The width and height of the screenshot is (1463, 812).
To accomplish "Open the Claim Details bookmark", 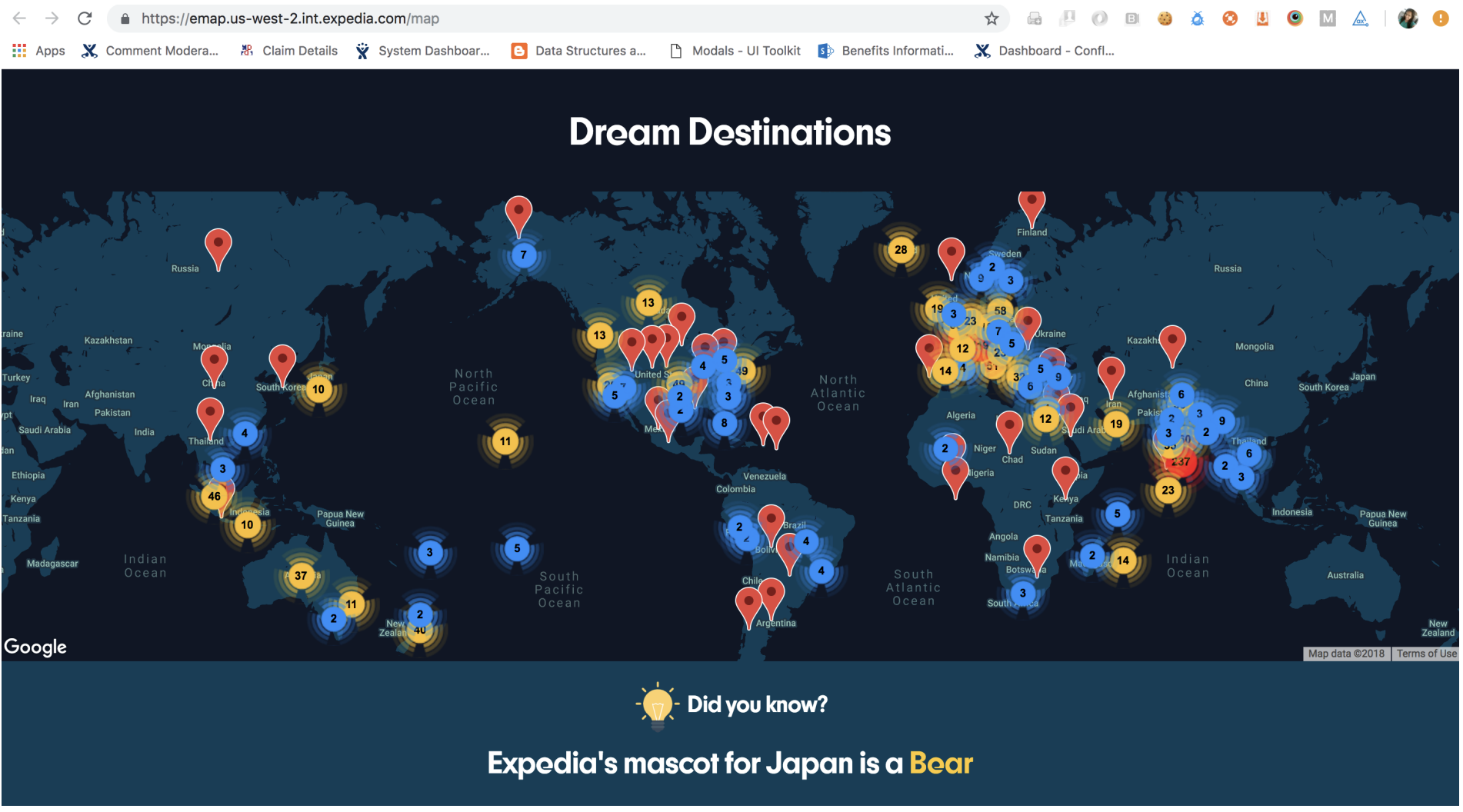I will pos(289,51).
